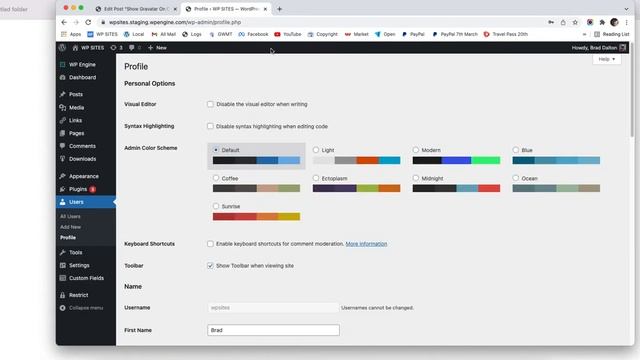
Task: Enable keyboard shortcuts for comment moderation
Action: tap(210, 244)
